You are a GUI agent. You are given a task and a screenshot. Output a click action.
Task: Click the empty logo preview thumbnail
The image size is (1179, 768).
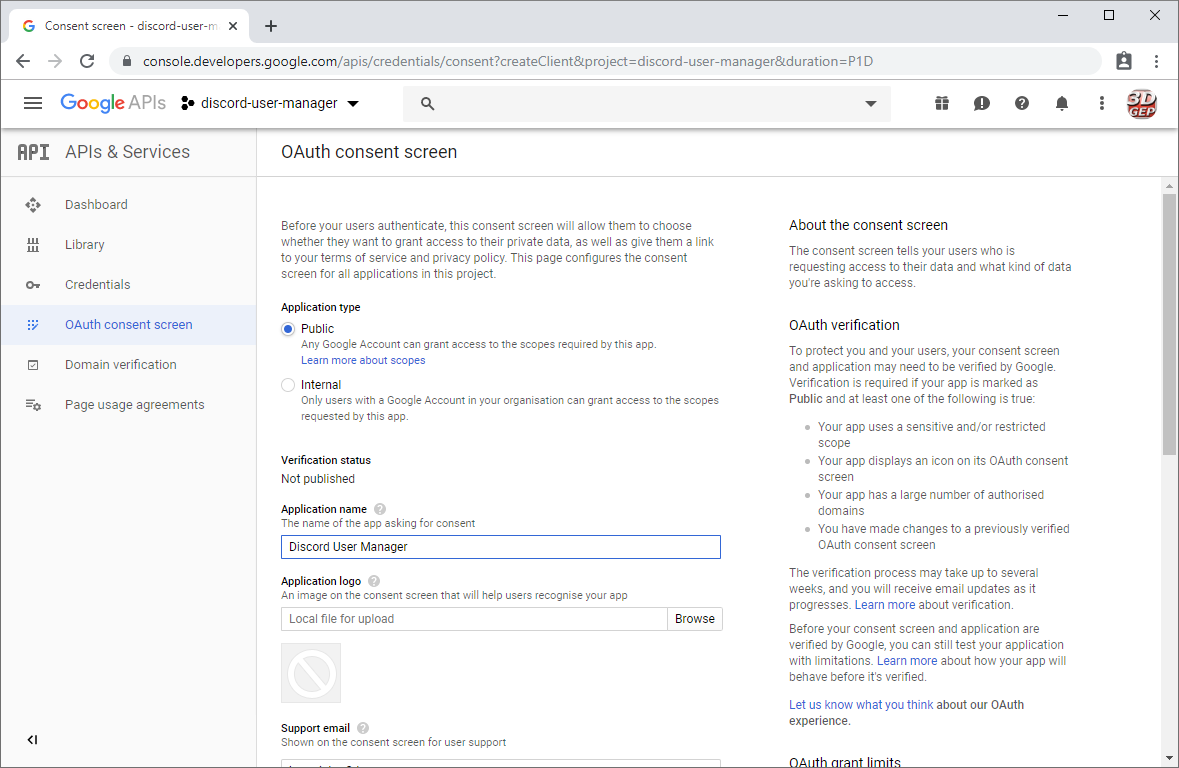tap(311, 673)
